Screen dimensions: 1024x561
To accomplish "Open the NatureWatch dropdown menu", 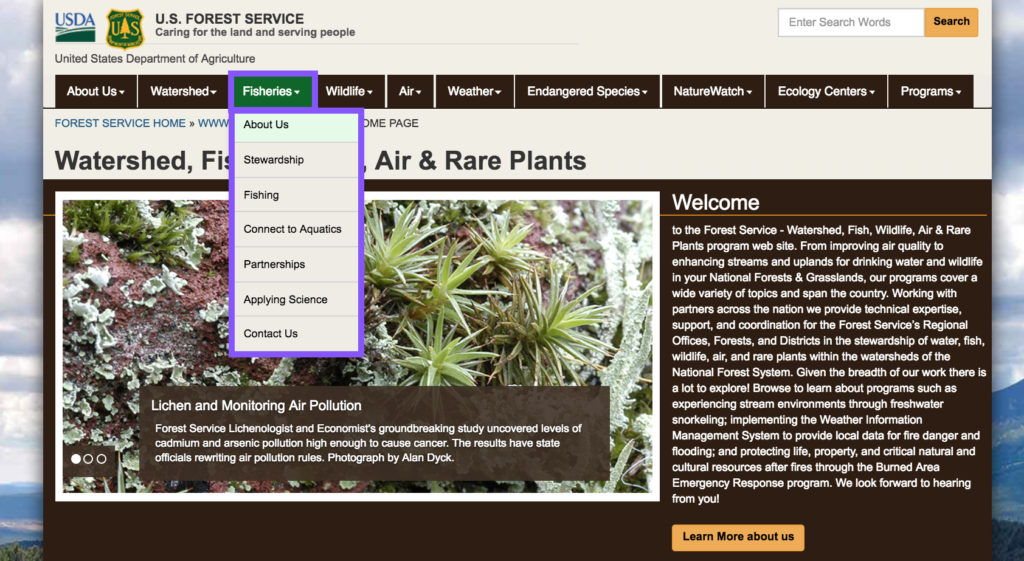I will [713, 91].
